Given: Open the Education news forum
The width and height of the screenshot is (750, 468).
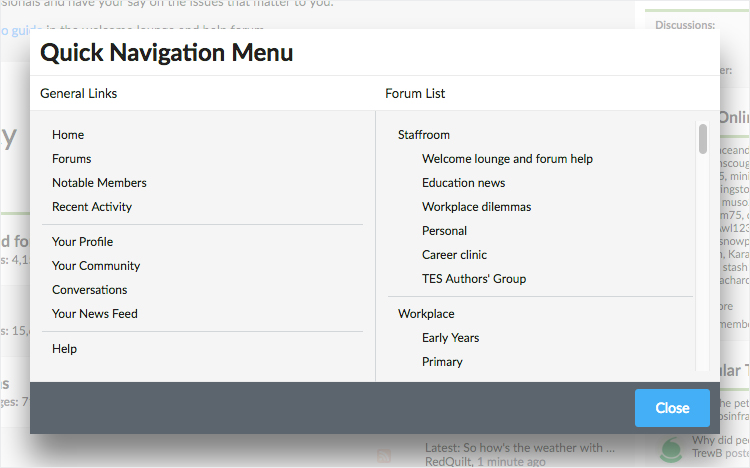Looking at the screenshot, I should (x=463, y=183).
